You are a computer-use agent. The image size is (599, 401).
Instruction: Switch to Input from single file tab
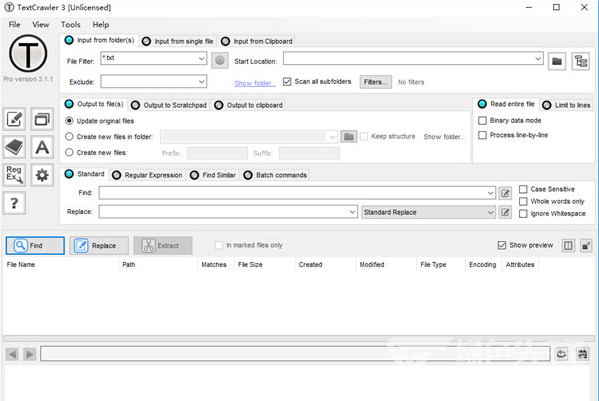coord(178,41)
